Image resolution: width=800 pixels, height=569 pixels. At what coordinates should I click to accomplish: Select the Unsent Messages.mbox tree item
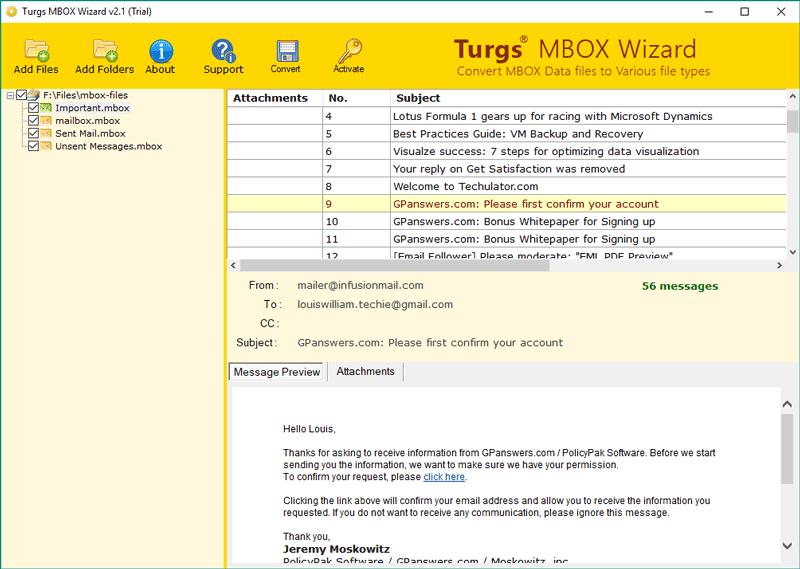point(109,146)
